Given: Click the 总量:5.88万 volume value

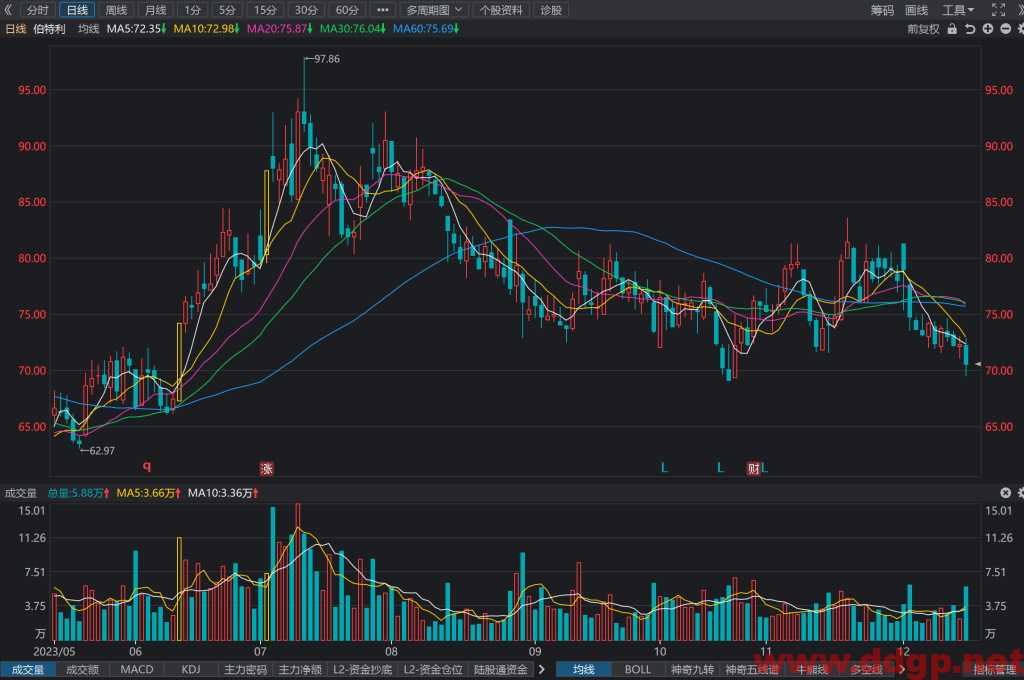Looking at the screenshot, I should 78,493.
